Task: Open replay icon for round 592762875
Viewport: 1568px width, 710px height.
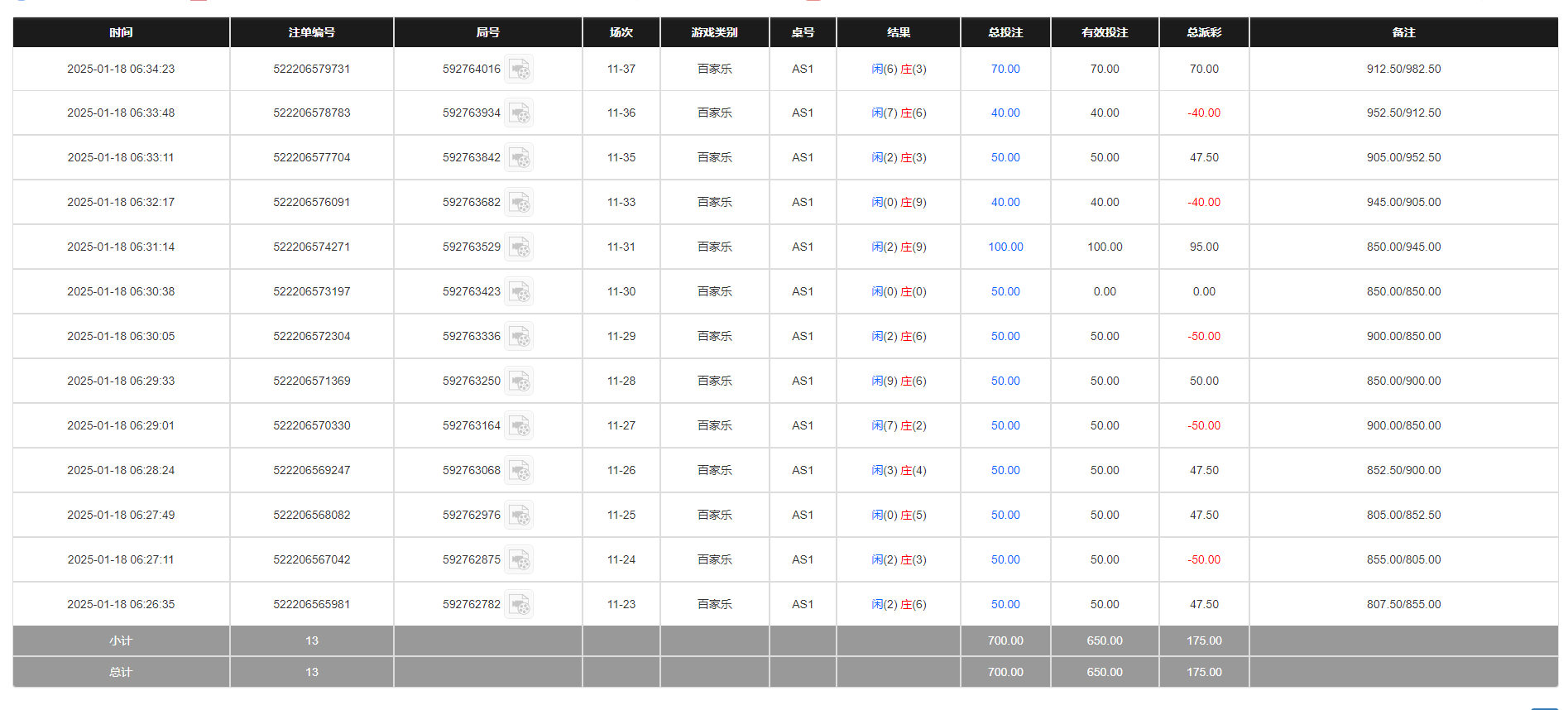Action: (519, 560)
